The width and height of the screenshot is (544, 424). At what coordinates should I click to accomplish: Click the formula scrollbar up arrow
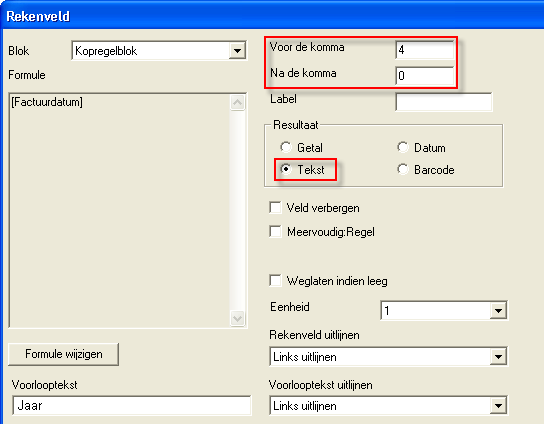(238, 103)
